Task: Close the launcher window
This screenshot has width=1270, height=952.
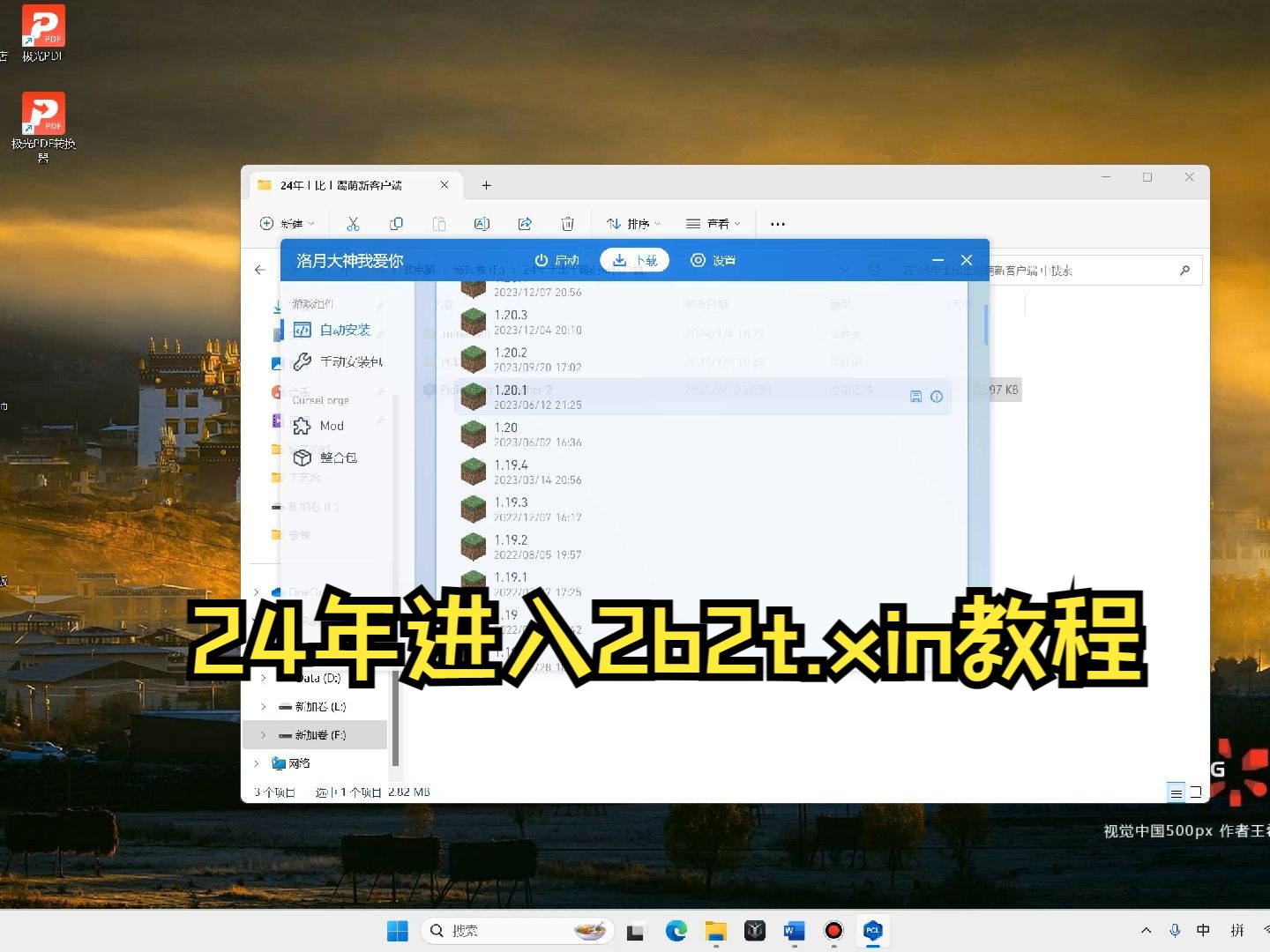Action: coord(967,260)
